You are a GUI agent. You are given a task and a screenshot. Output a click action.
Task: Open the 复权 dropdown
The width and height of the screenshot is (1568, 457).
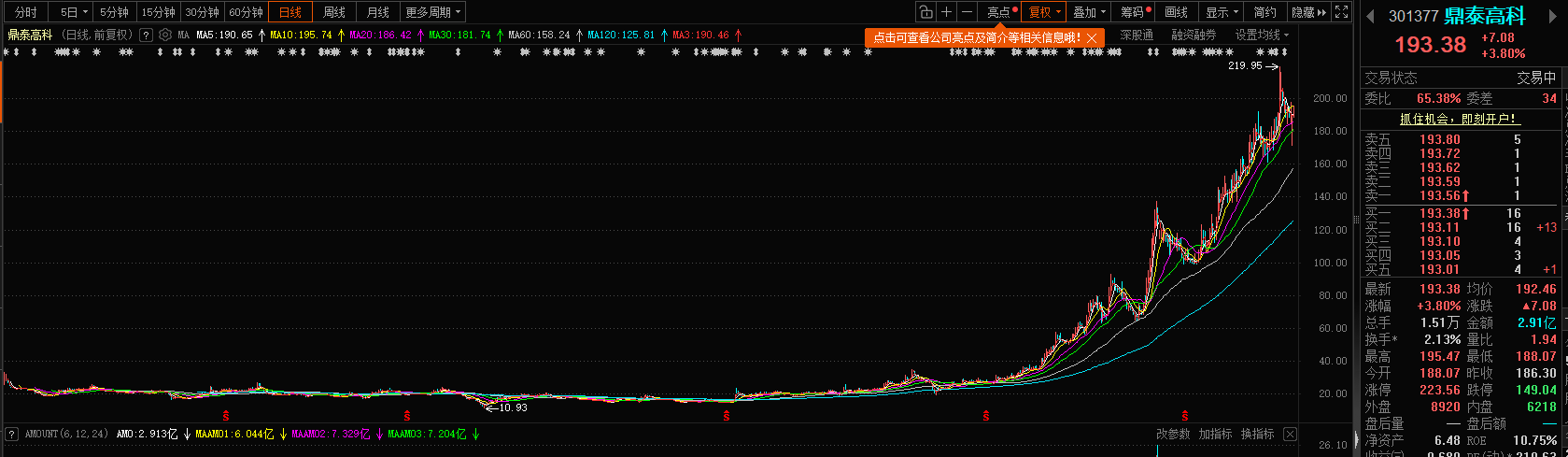tap(1044, 12)
